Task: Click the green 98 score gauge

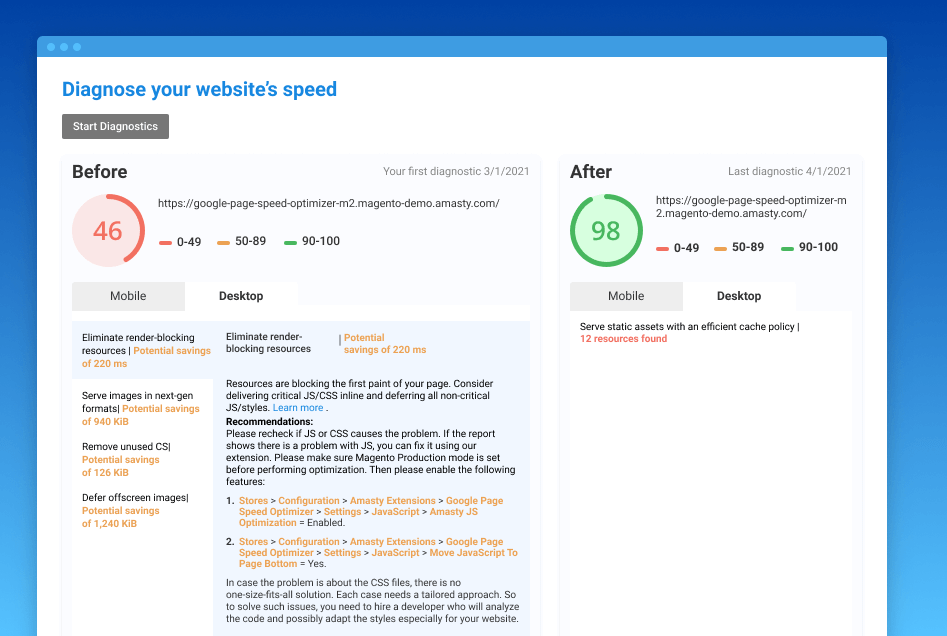Action: [605, 231]
